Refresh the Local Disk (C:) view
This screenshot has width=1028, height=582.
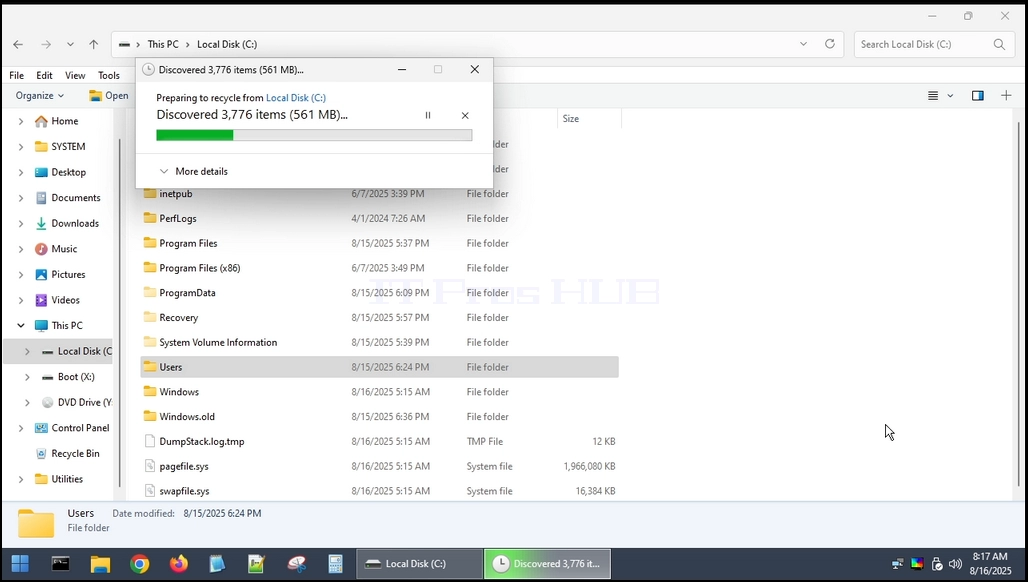829,44
